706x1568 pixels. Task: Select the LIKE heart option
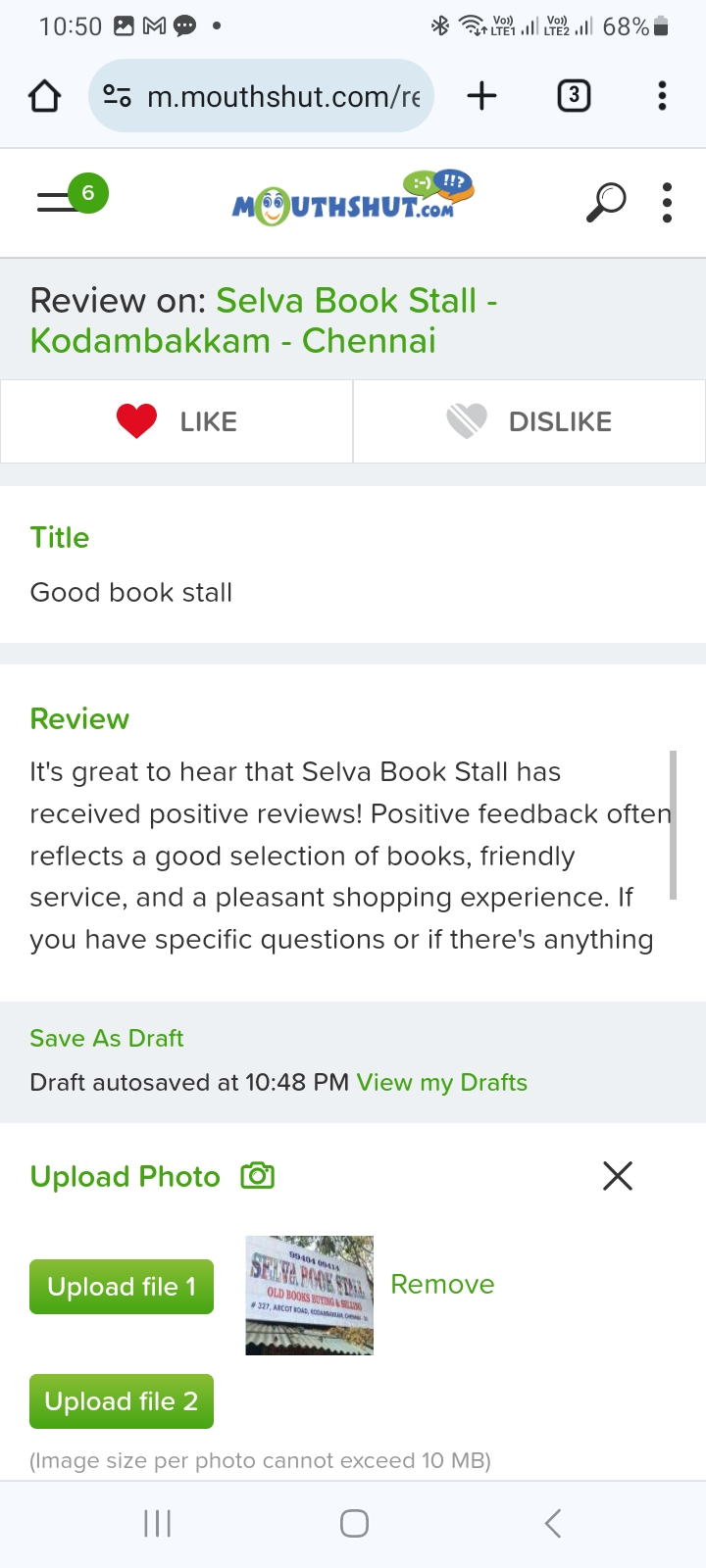tap(176, 421)
